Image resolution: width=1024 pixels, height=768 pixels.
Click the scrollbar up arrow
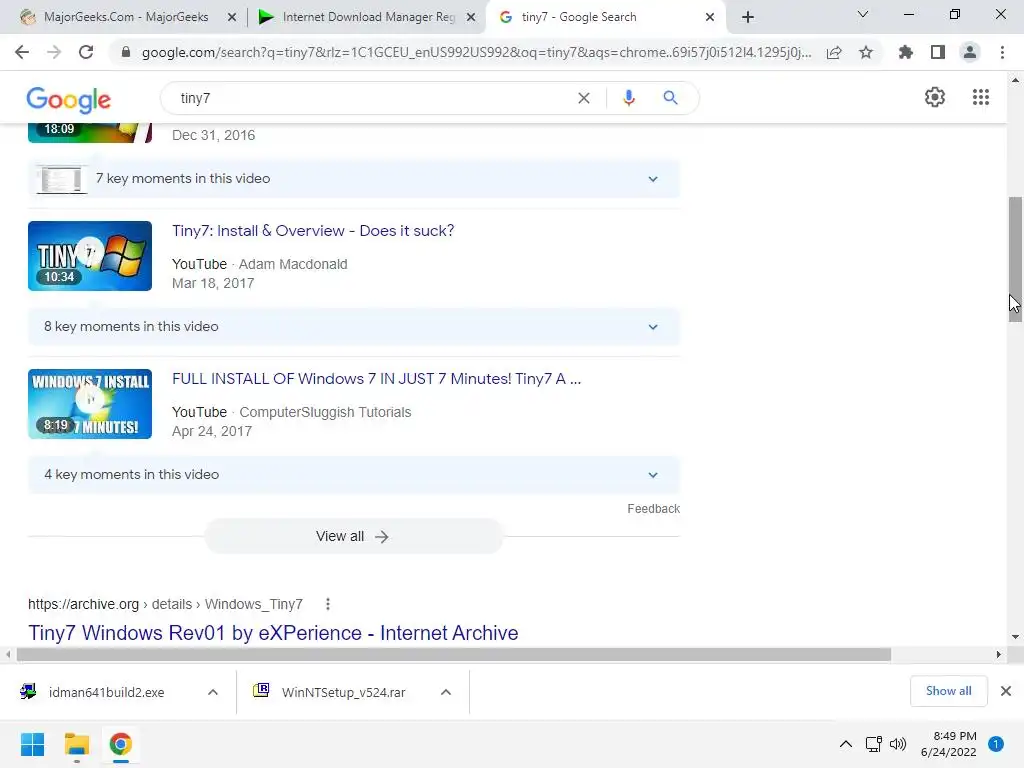pyautogui.click(x=1015, y=80)
